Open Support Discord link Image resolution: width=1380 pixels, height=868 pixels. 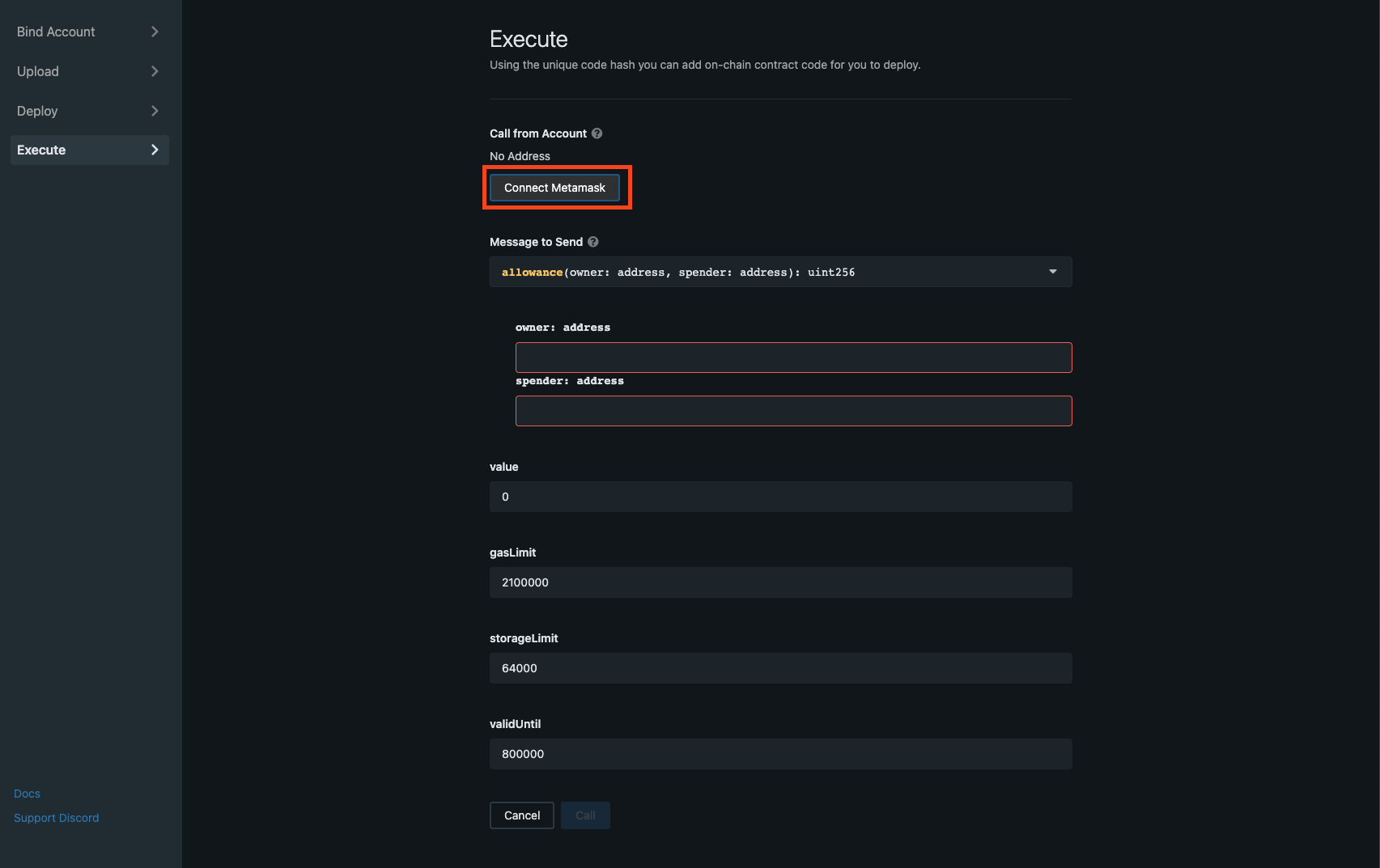[x=56, y=818]
